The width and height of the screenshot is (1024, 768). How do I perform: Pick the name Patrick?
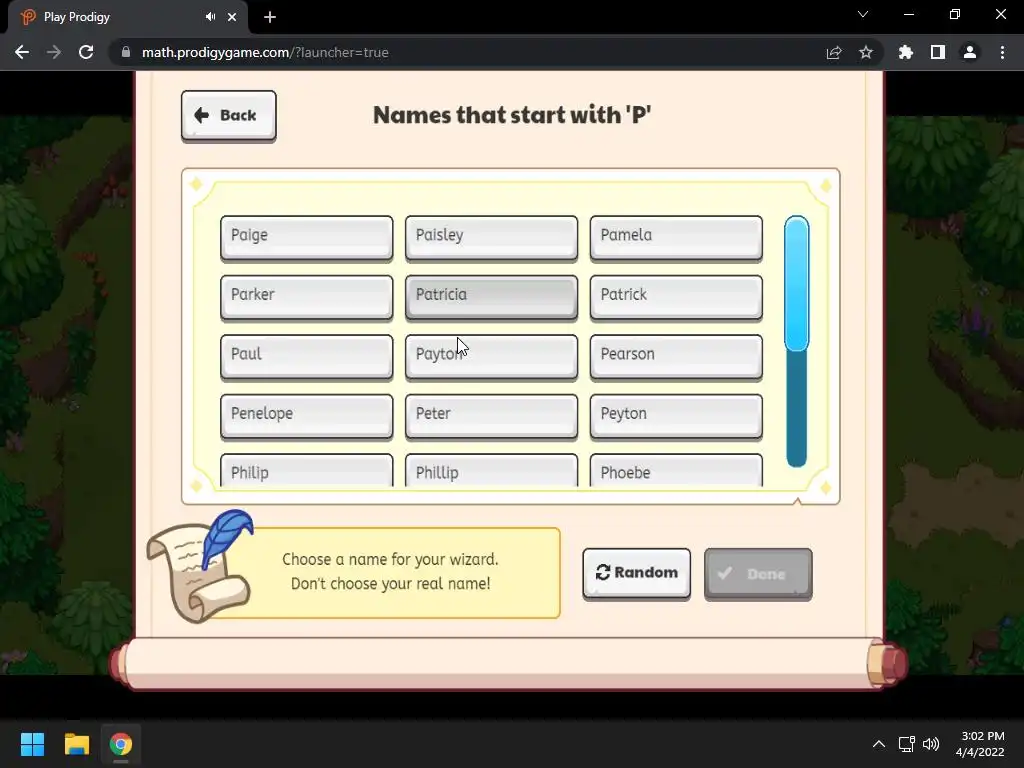[x=676, y=297]
